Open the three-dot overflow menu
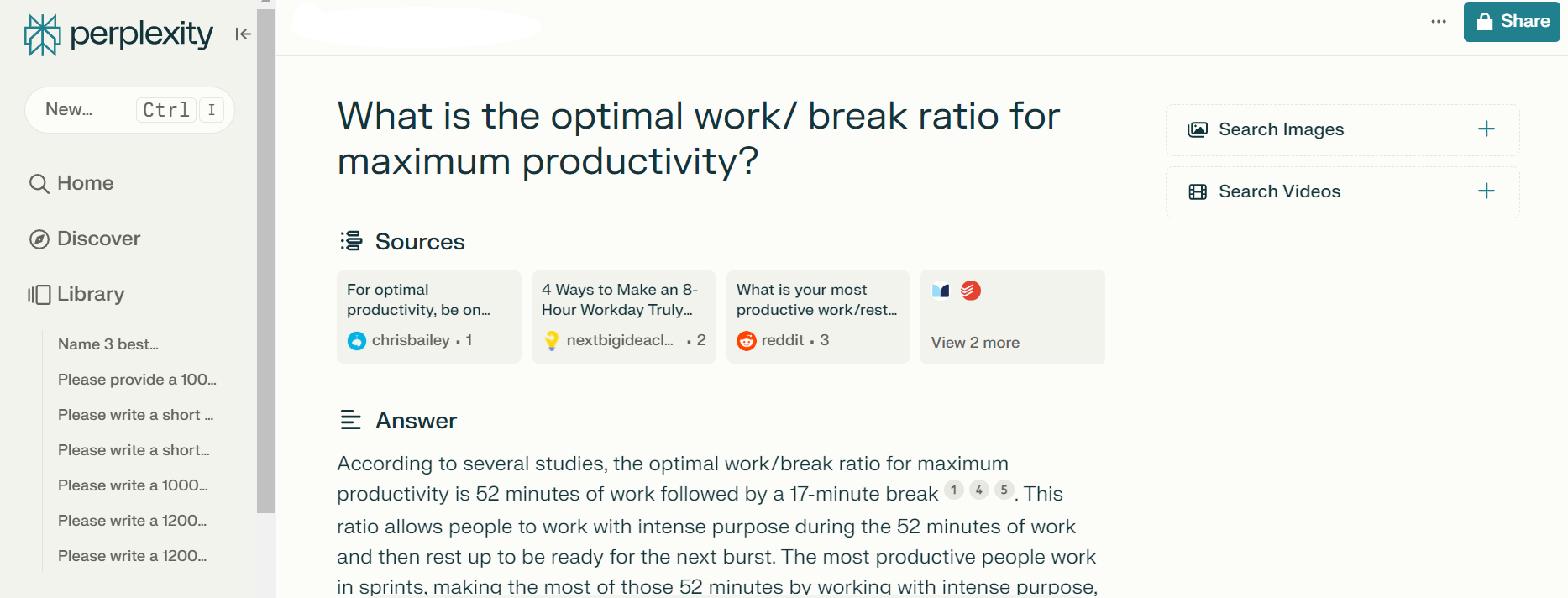 click(x=1438, y=21)
